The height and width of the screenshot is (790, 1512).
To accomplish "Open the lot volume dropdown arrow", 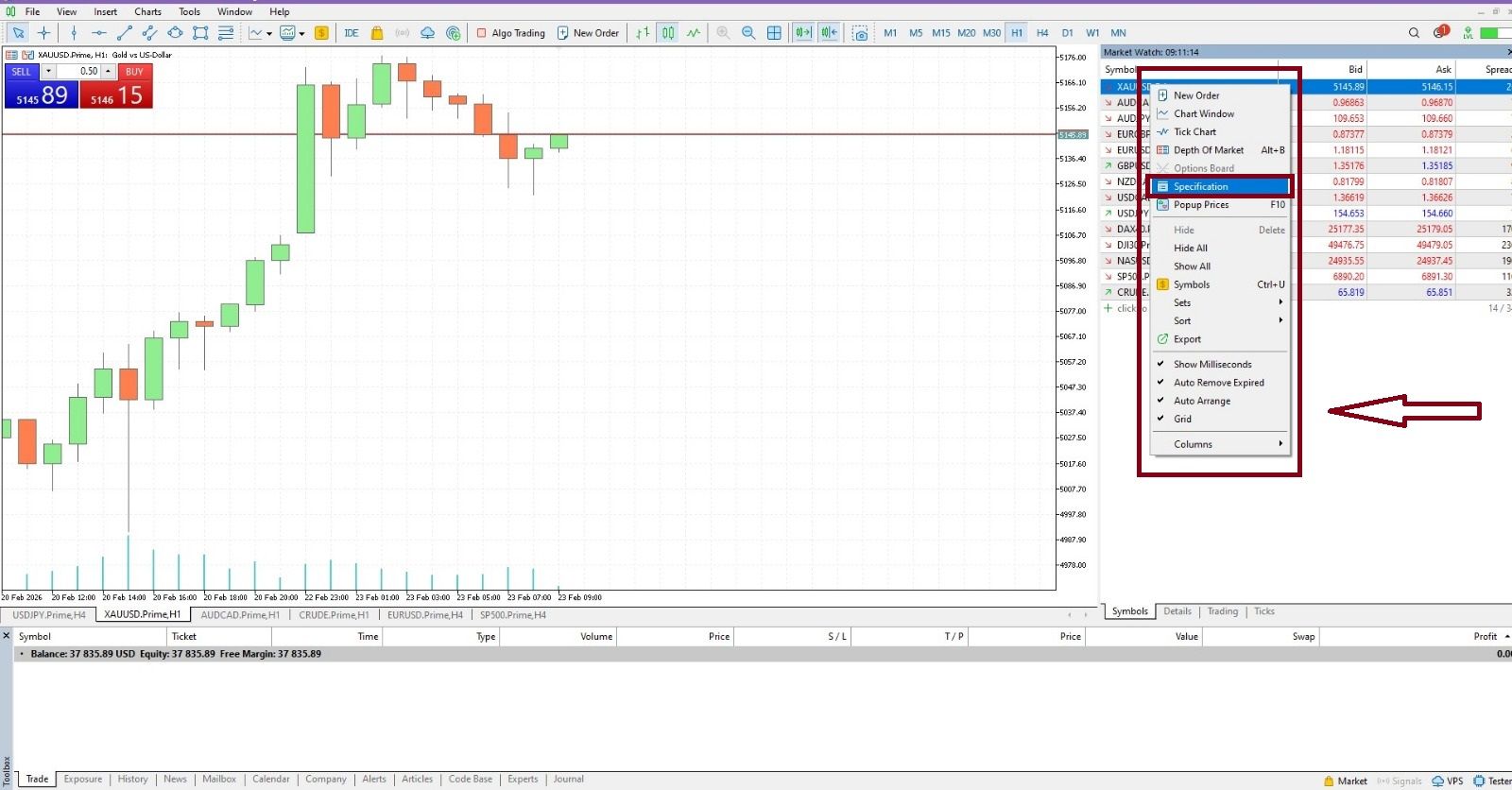I will pyautogui.click(x=48, y=72).
